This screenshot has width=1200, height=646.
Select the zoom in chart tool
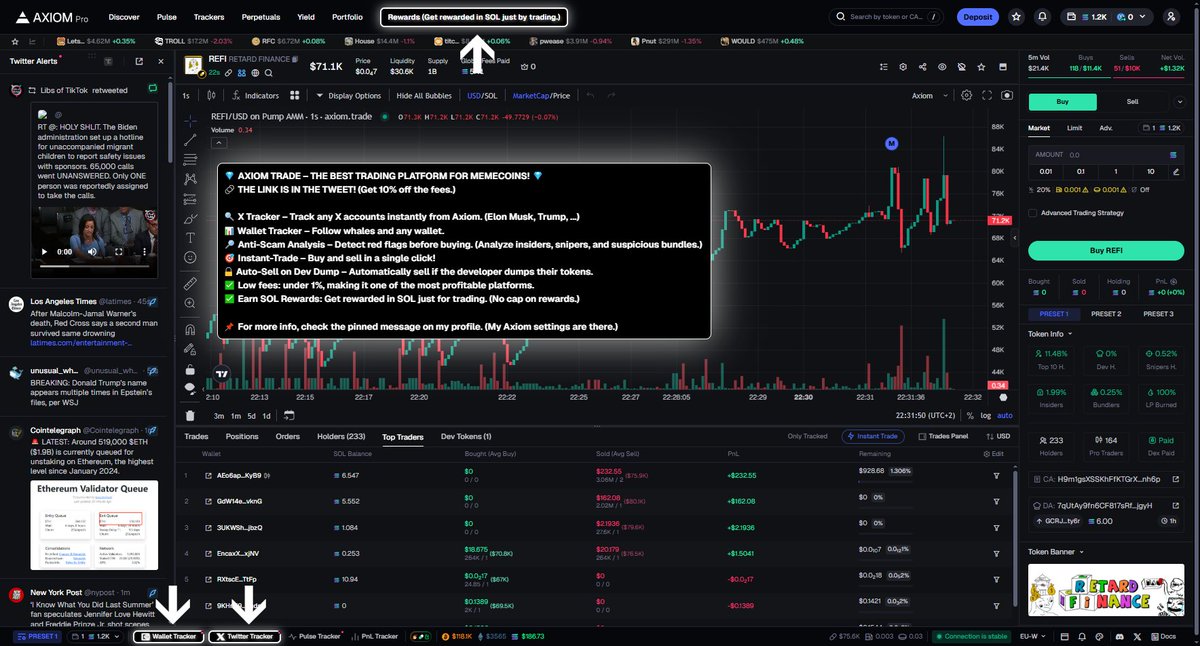coord(190,304)
